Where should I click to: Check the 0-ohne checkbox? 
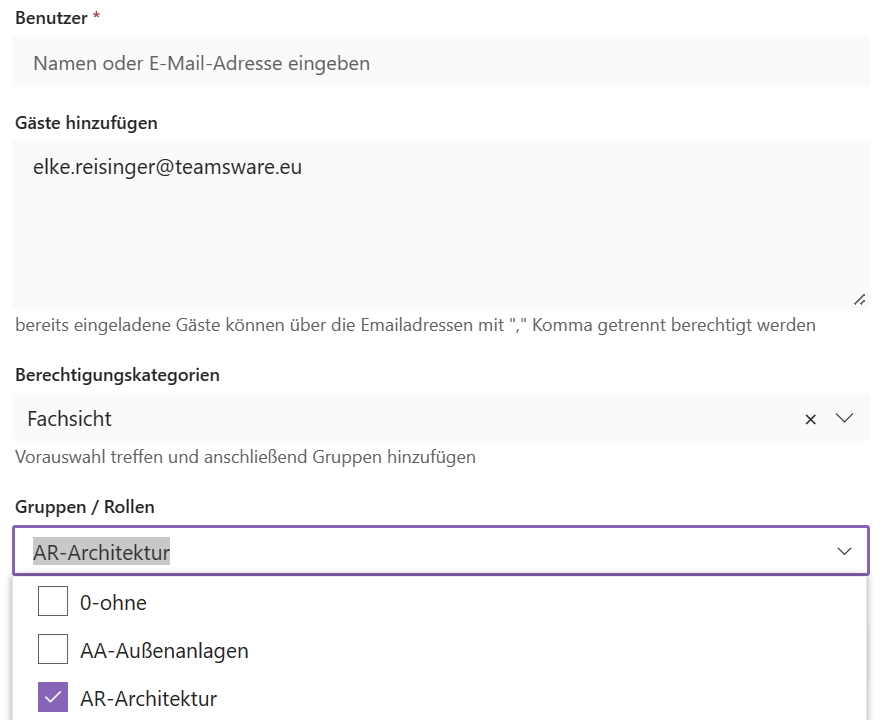tap(53, 601)
